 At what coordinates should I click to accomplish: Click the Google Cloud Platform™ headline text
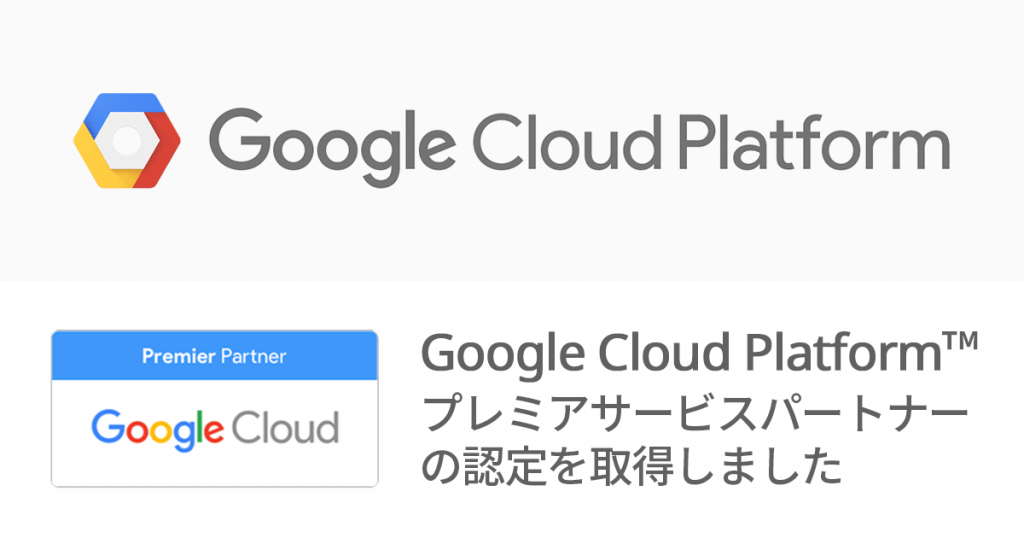pyautogui.click(x=699, y=354)
